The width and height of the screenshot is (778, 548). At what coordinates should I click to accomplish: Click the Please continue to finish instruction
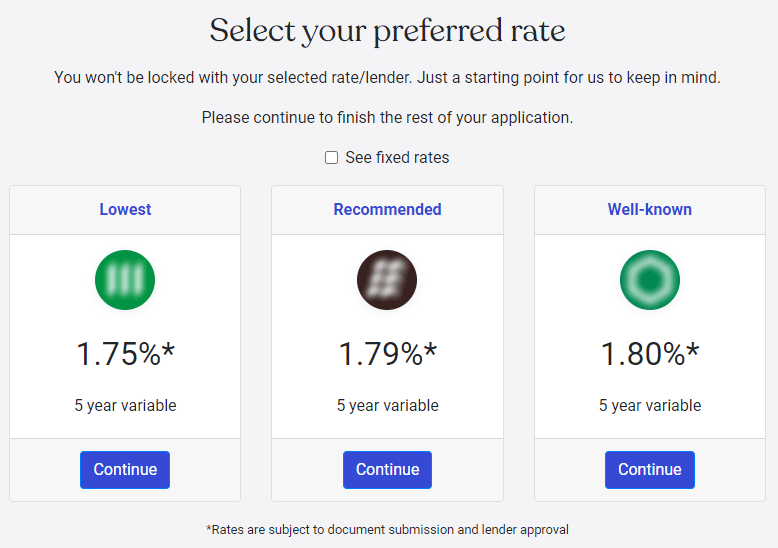[387, 118]
